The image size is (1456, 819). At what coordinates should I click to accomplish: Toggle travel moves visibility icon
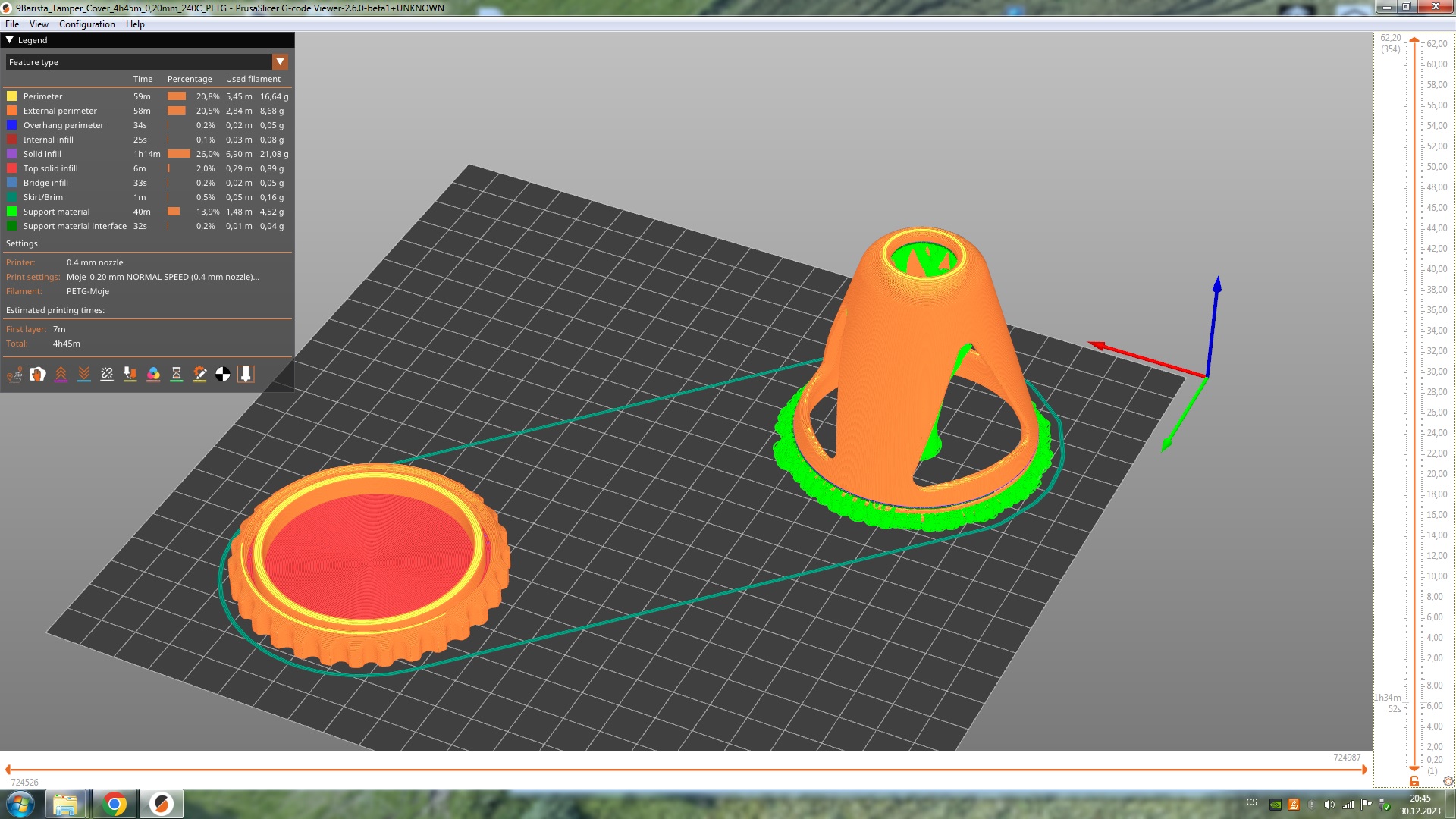tap(14, 374)
